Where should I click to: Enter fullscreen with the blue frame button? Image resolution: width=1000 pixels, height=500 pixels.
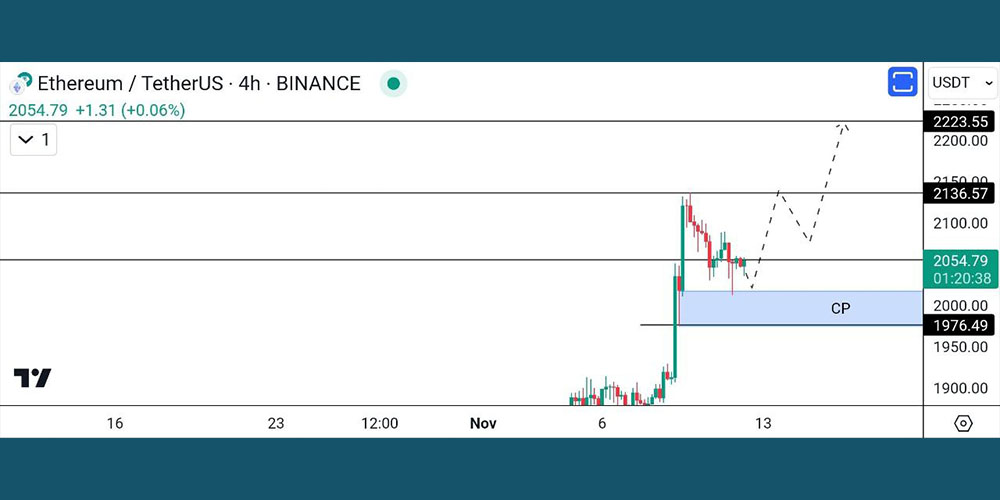[902, 82]
